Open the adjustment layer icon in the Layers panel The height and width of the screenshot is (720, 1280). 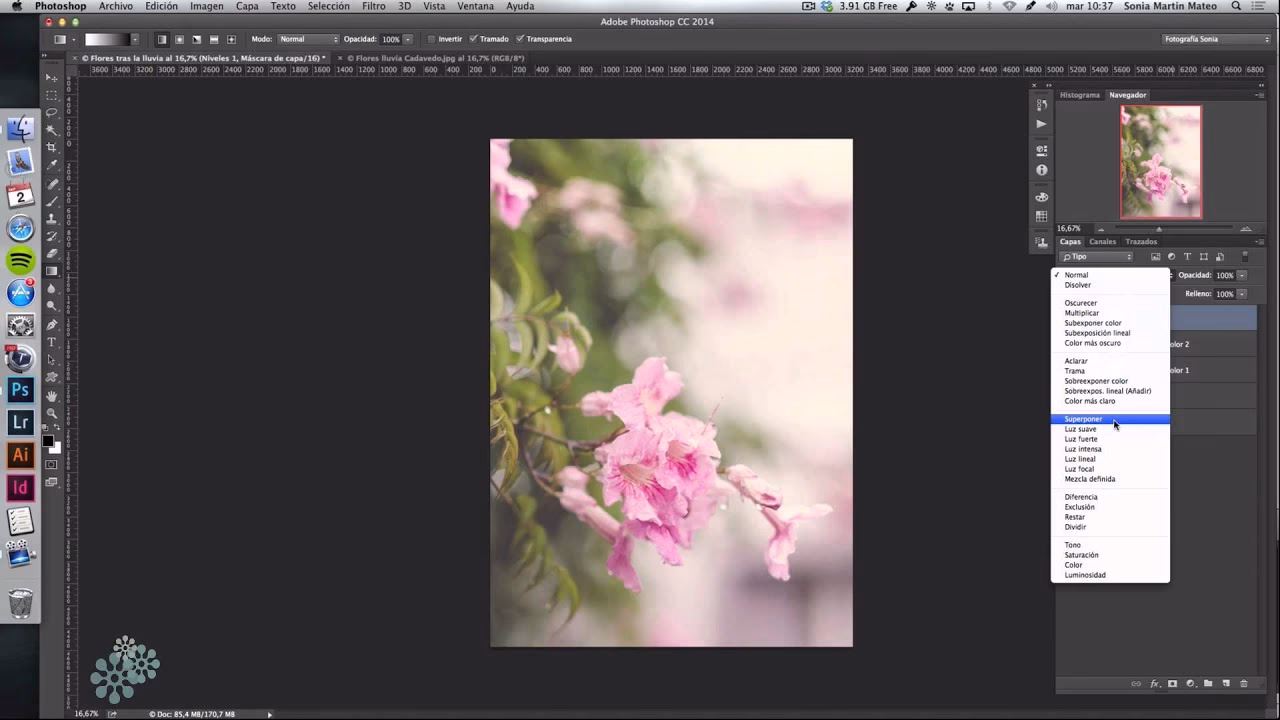click(x=1190, y=684)
